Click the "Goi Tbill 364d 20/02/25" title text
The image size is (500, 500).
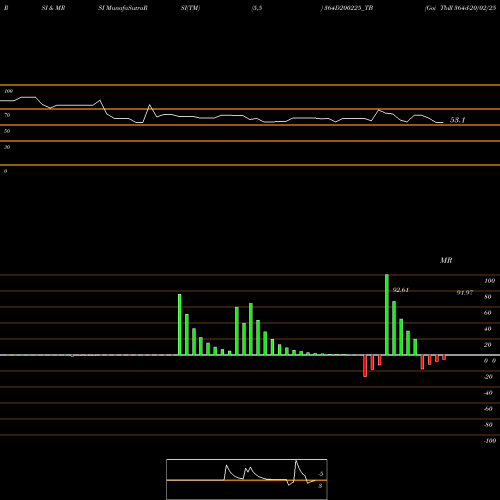[x=460, y=8]
